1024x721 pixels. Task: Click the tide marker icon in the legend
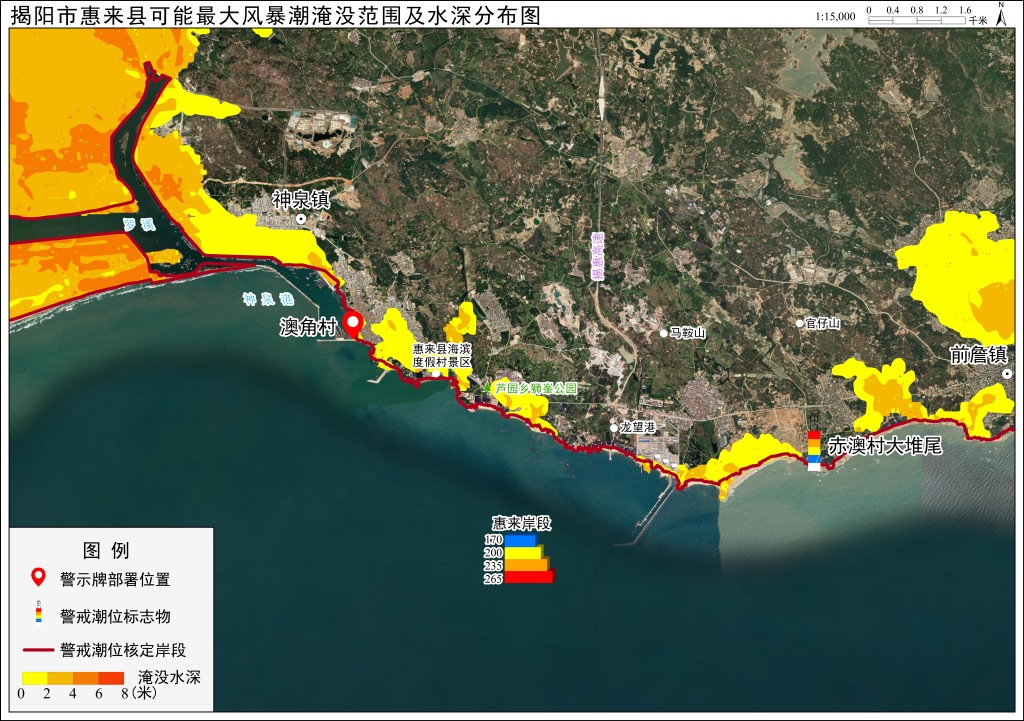39,611
